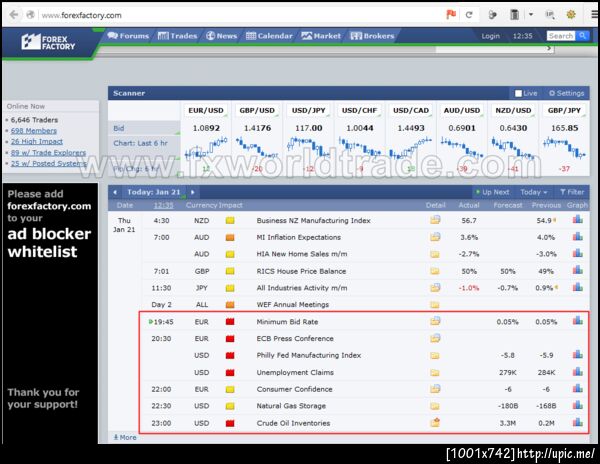Screen dimensions: 600x464
Task: Click the Bid row label in Scanner
Action: click(119, 128)
